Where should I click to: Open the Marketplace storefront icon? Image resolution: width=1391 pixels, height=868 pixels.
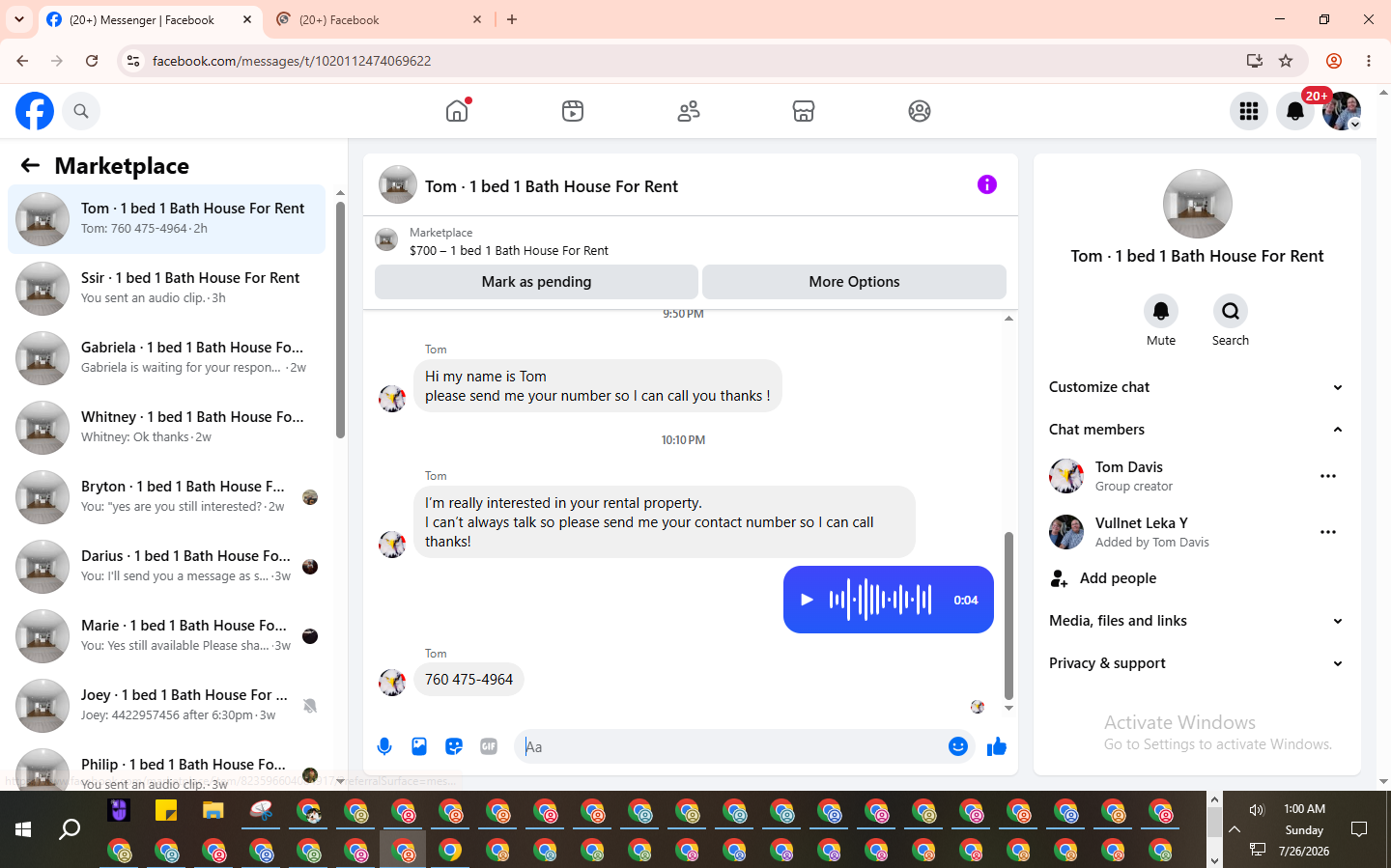click(804, 111)
